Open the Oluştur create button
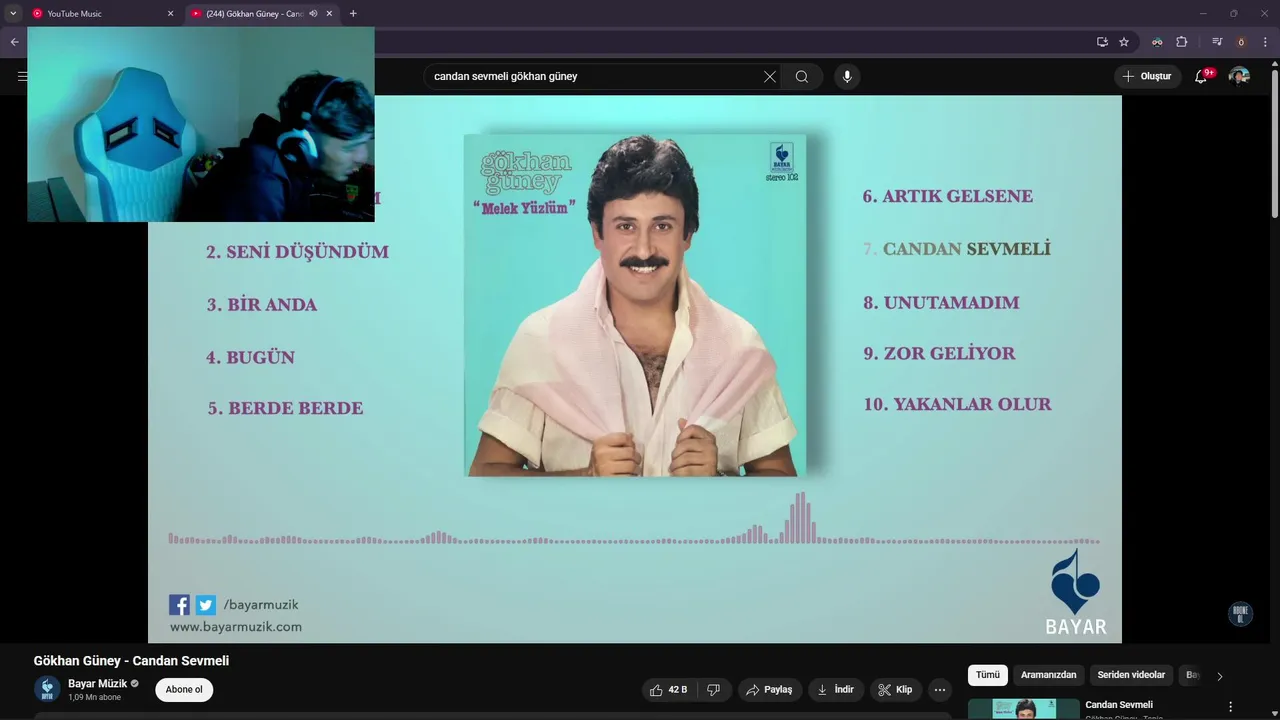 1147,76
